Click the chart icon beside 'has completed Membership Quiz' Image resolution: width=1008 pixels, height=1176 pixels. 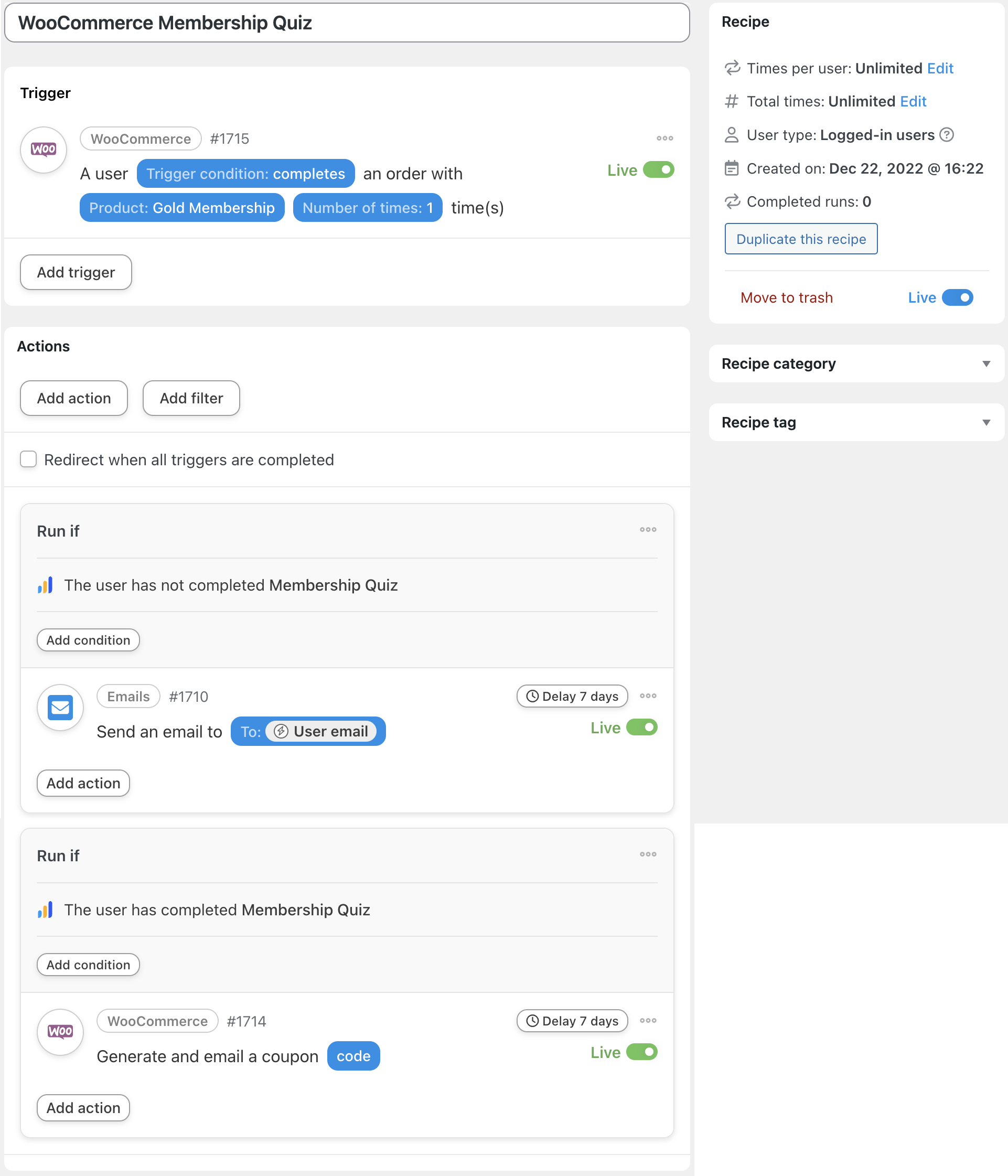pyautogui.click(x=46, y=909)
